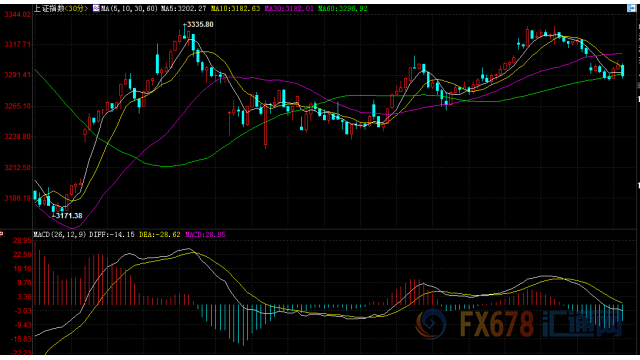Click the MA indicator settings icon

coord(96,8)
